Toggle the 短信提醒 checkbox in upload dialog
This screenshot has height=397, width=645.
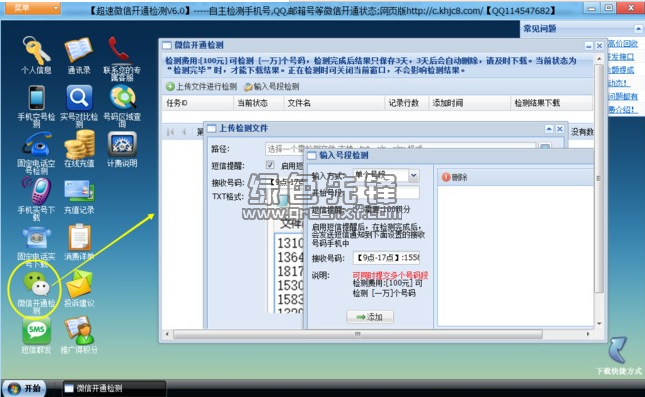270,165
